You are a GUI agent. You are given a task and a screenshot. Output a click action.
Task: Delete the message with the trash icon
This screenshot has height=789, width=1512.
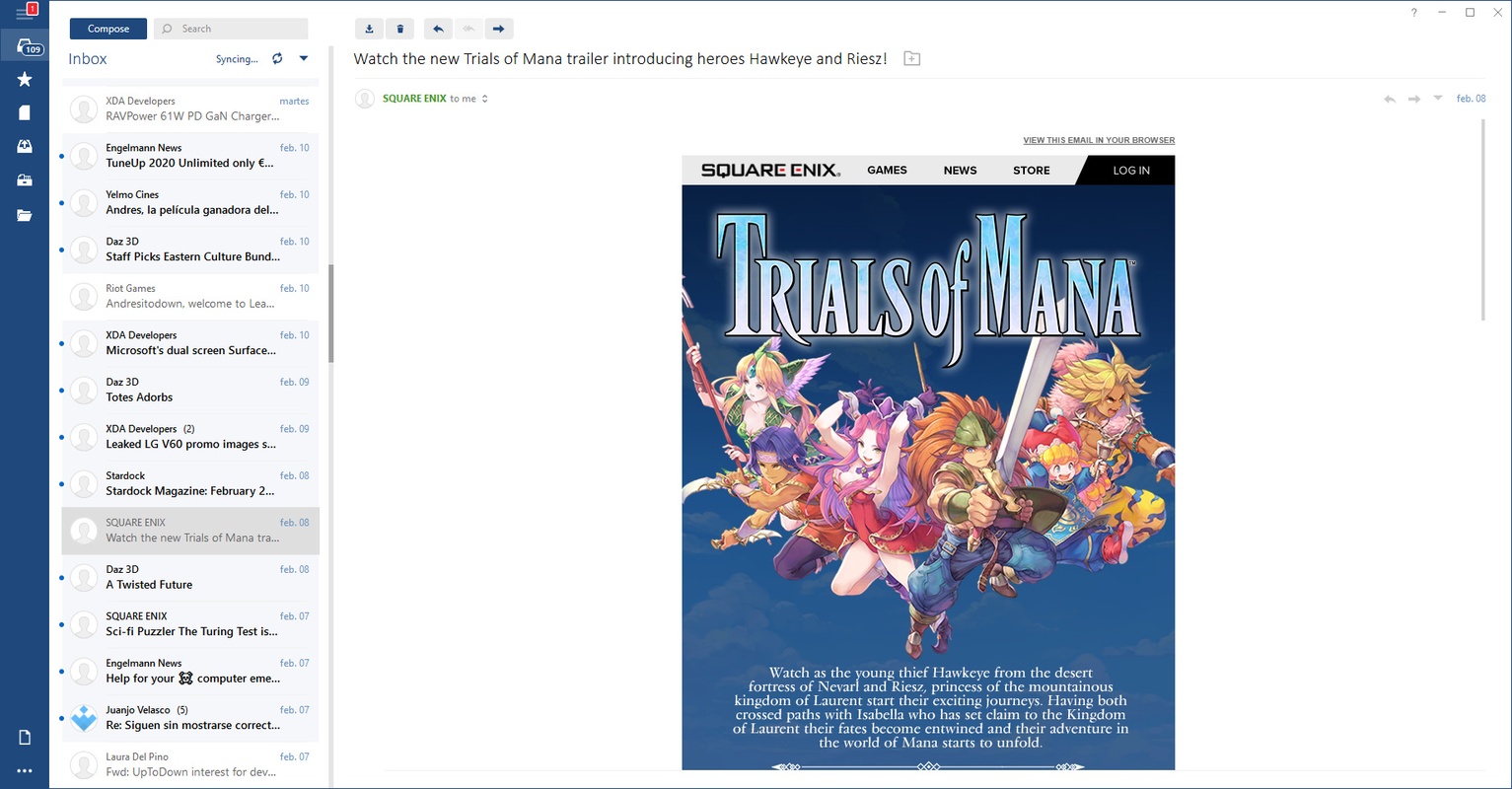click(x=399, y=29)
